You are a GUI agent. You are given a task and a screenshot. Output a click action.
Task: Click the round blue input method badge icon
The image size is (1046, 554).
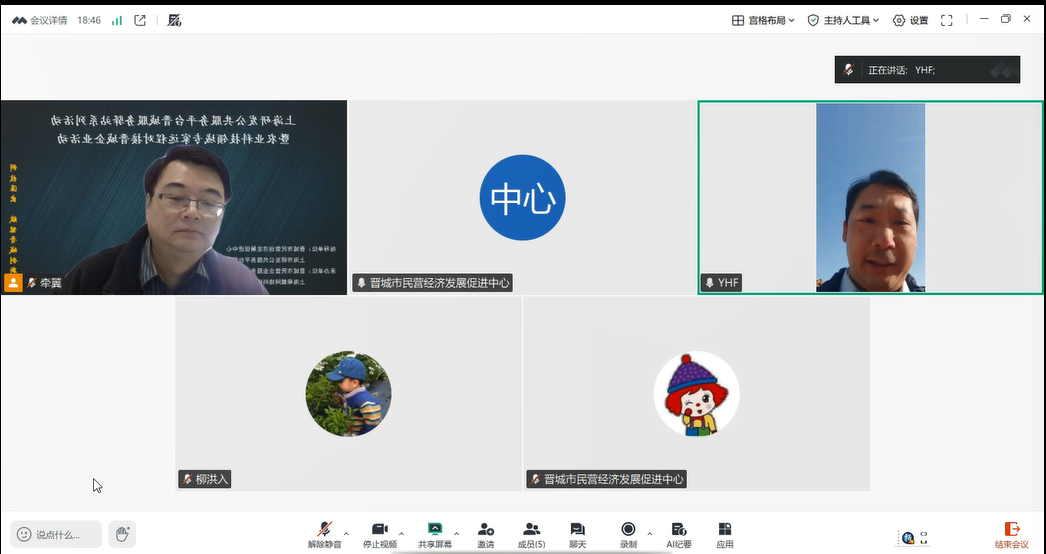point(908,537)
